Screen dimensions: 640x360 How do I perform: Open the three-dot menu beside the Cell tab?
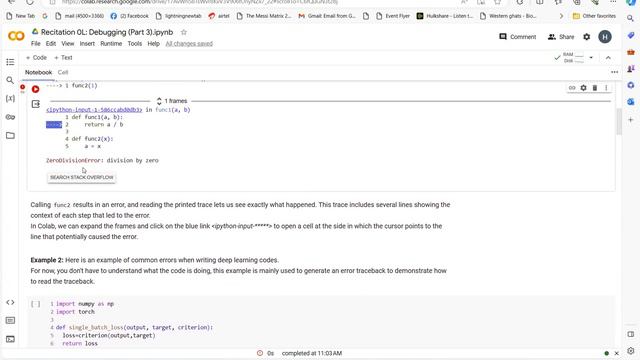614,72
